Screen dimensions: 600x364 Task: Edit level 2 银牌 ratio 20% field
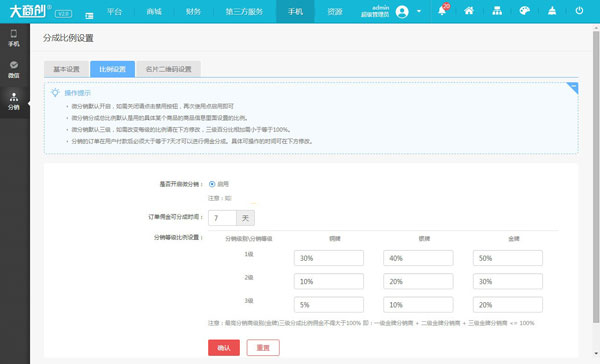[x=418, y=281]
